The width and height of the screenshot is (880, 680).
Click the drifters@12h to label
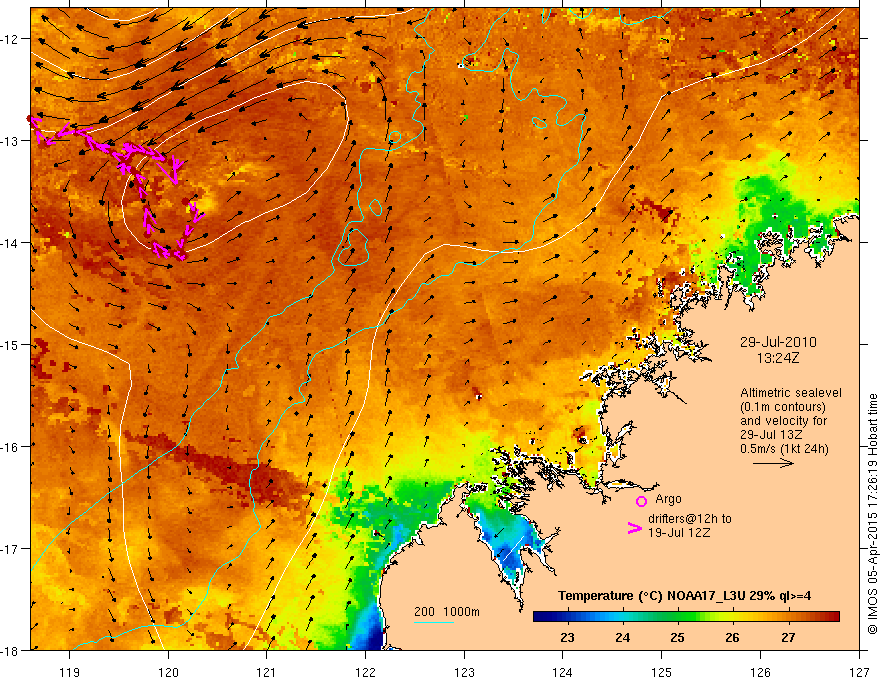[x=690, y=519]
